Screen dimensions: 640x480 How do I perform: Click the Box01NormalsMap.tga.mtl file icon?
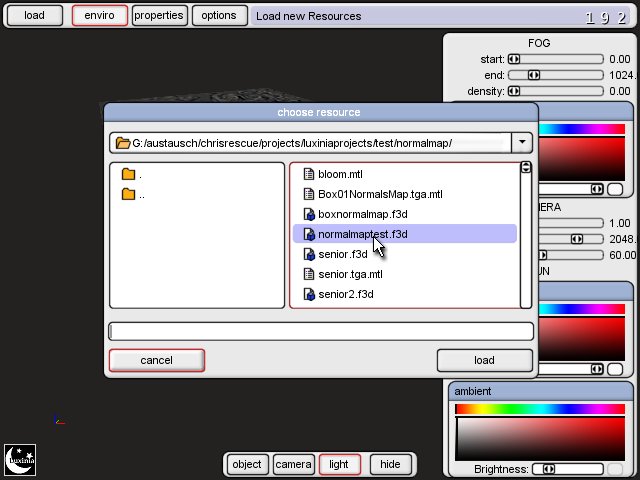309,194
